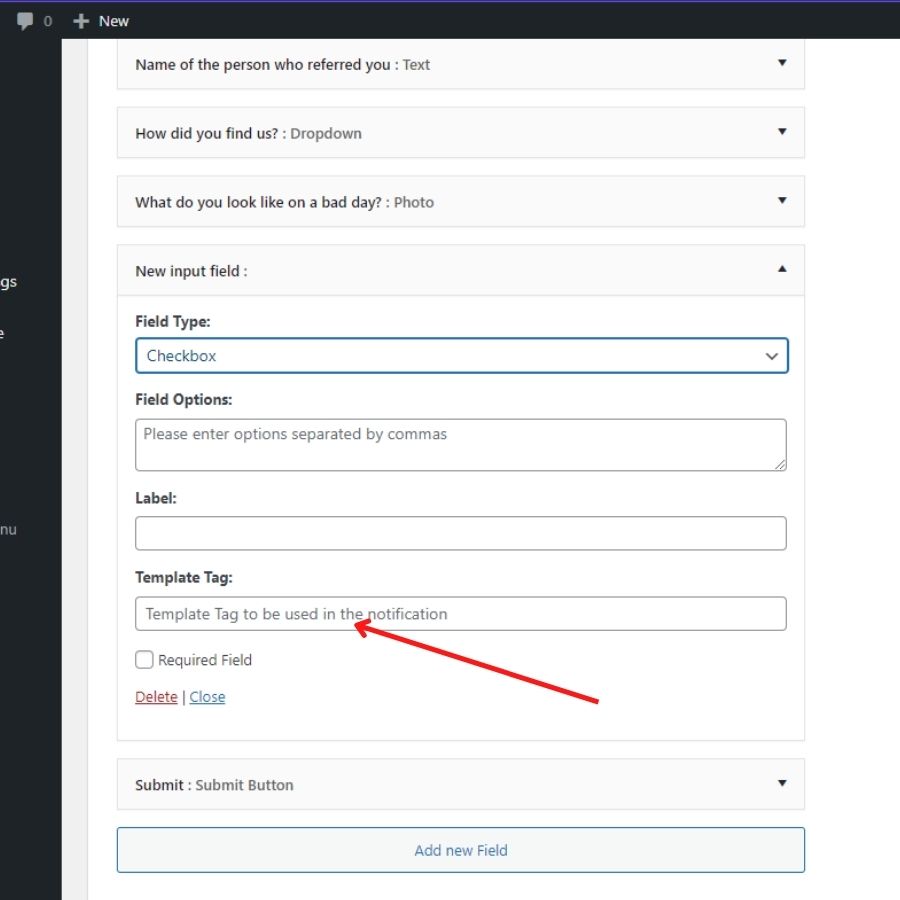Click the Field Type dropdown chevron

coord(771,356)
